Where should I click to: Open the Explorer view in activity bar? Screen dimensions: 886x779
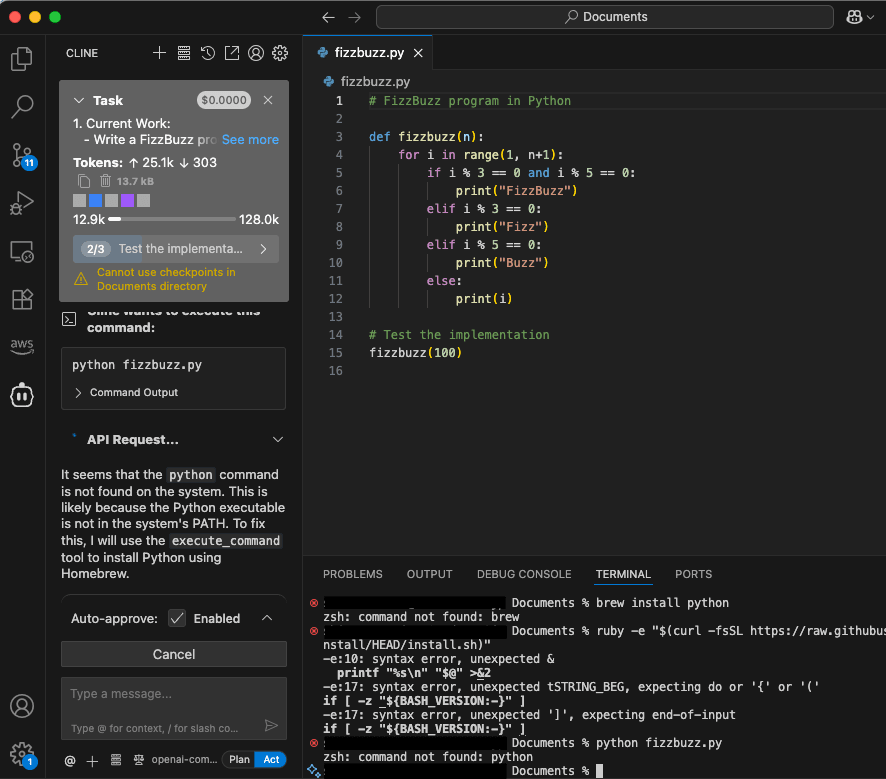click(x=22, y=59)
